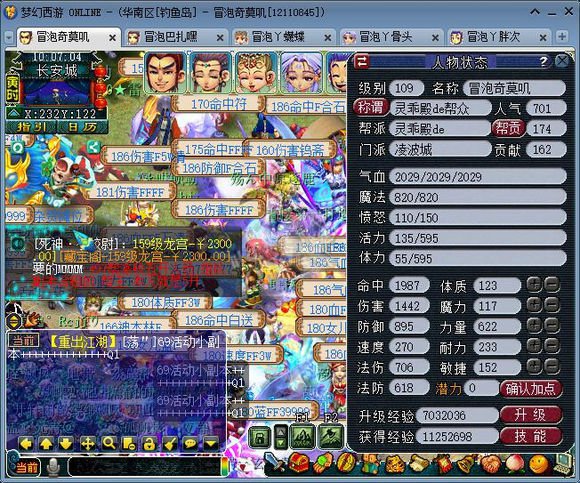Click the help question mark in 人物状态

(543, 61)
